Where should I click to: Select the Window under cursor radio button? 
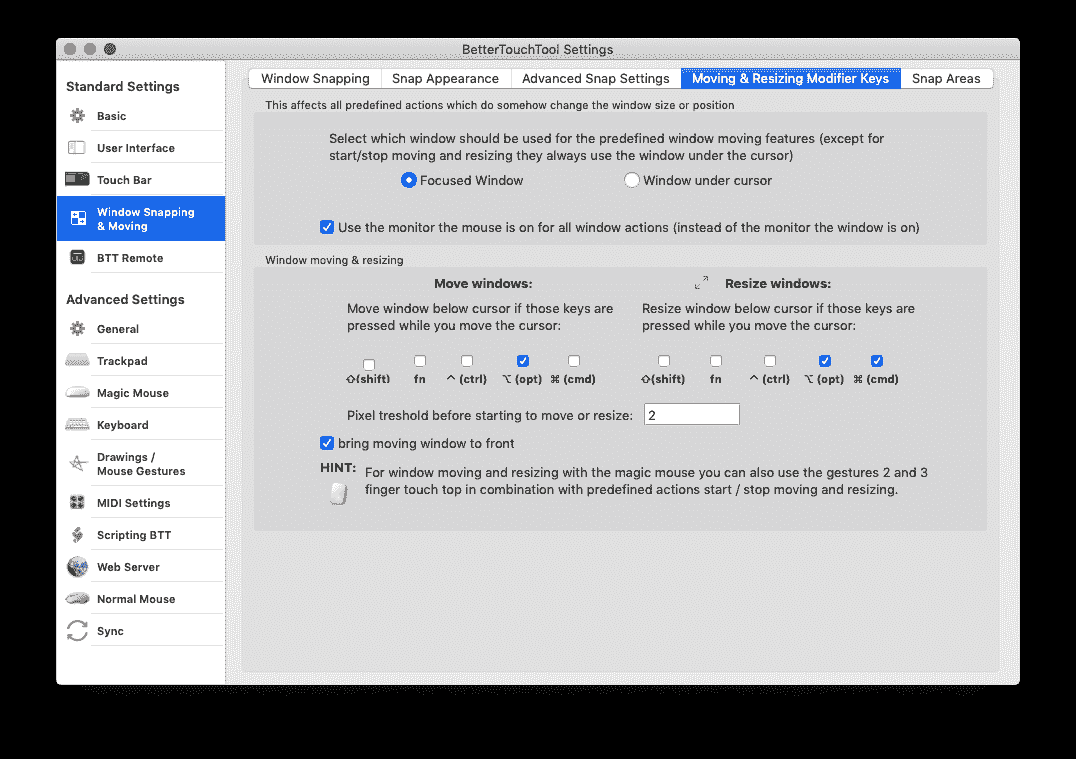point(631,180)
